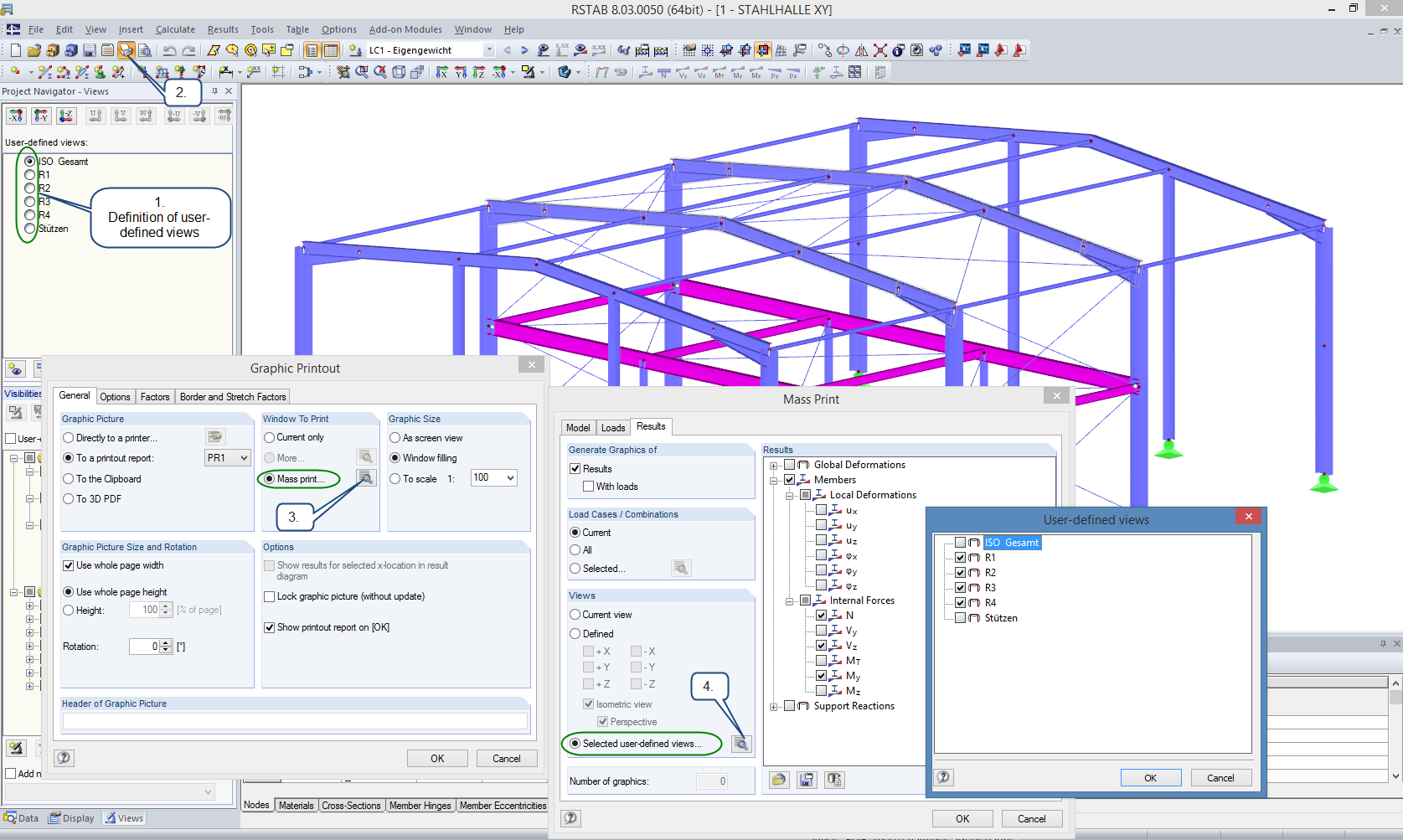Switch to 'Border and Stretch Factors' tab

tap(233, 397)
